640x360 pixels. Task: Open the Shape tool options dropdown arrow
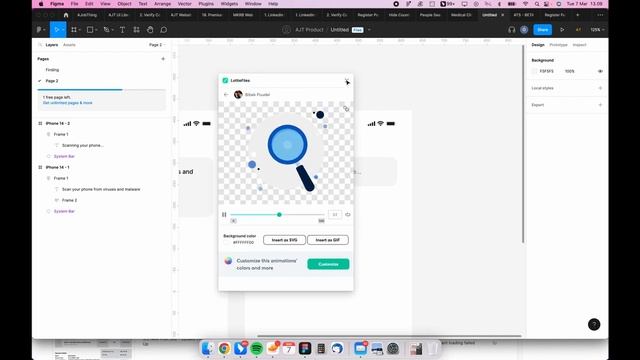[x=96, y=30]
